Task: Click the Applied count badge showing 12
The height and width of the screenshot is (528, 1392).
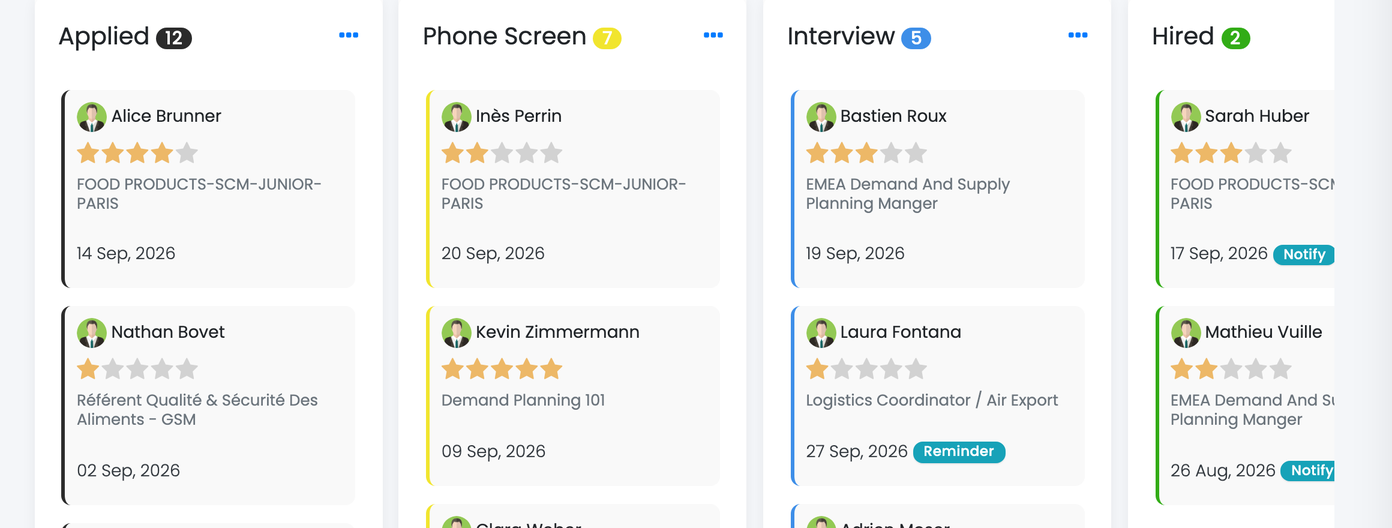Action: tap(174, 38)
